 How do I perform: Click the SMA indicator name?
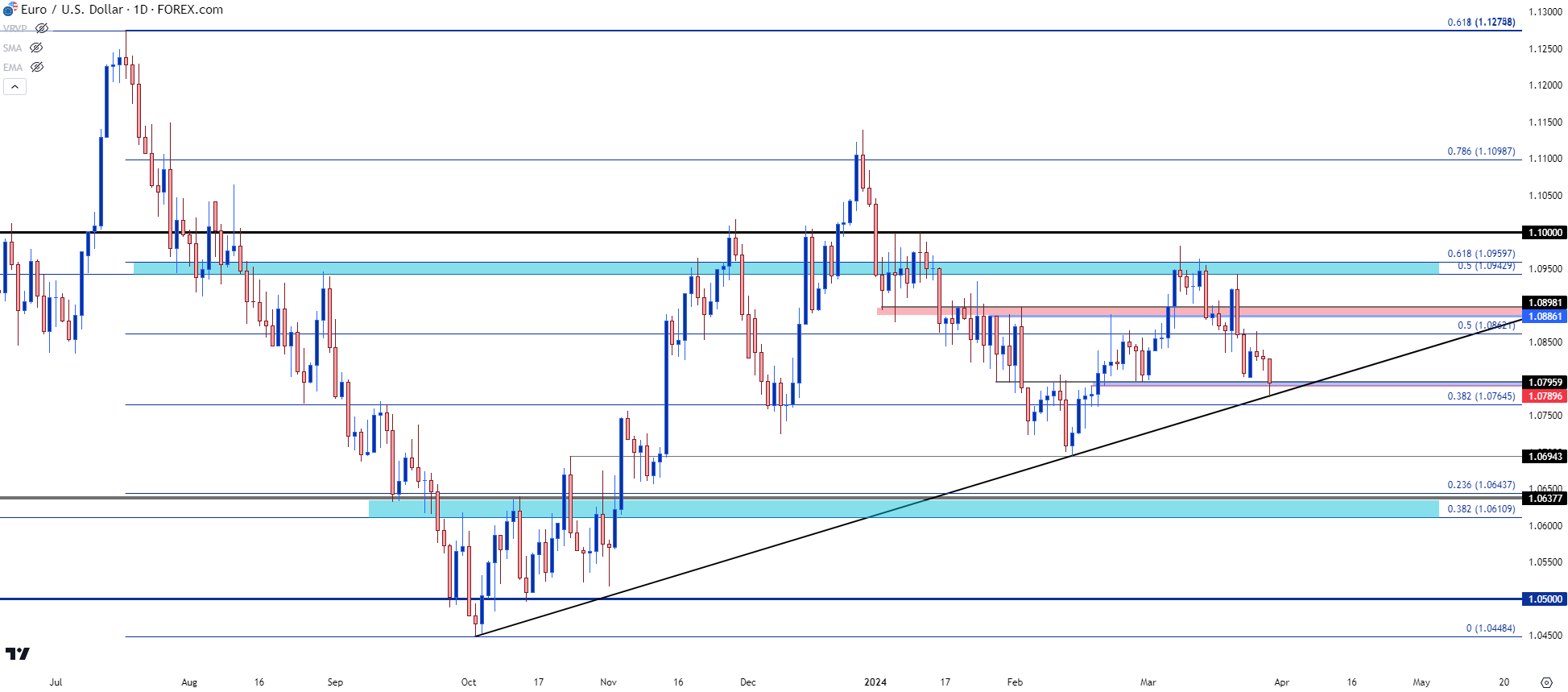coord(12,48)
